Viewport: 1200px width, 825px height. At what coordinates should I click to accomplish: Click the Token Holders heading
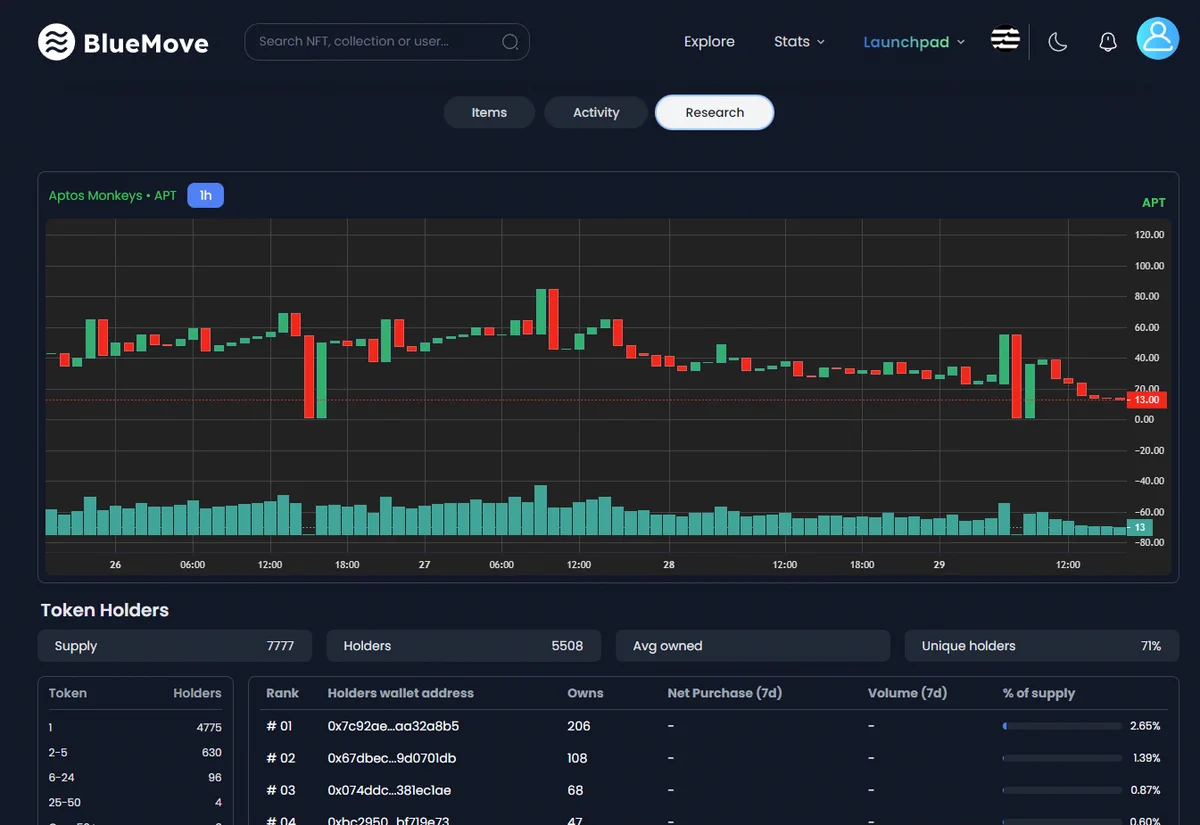tap(105, 610)
